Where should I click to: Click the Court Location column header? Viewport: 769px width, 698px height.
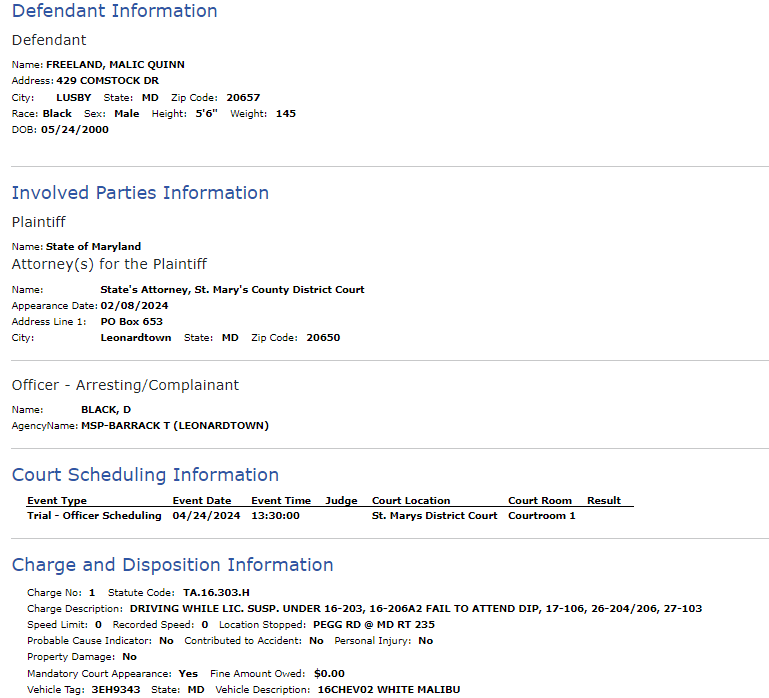(x=411, y=501)
